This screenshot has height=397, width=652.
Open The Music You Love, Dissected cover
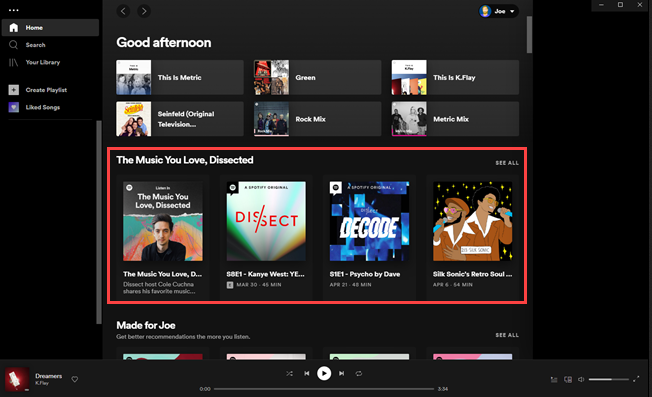click(163, 221)
